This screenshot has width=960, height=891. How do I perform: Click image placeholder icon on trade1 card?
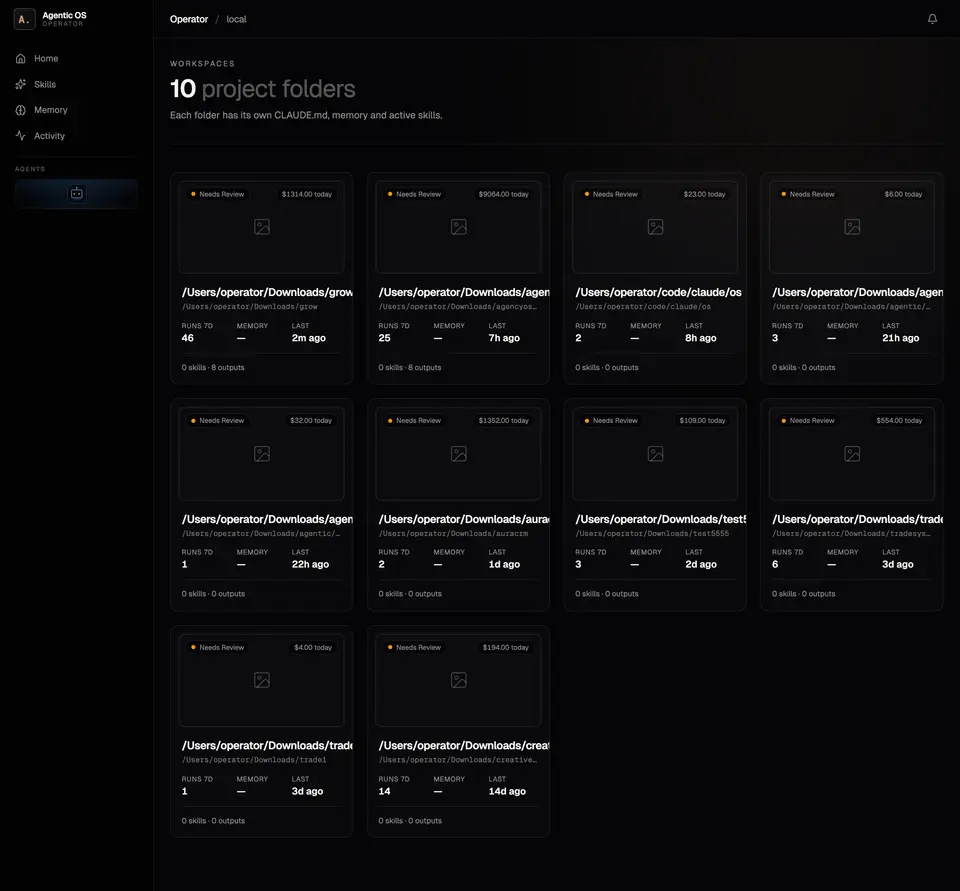click(262, 680)
